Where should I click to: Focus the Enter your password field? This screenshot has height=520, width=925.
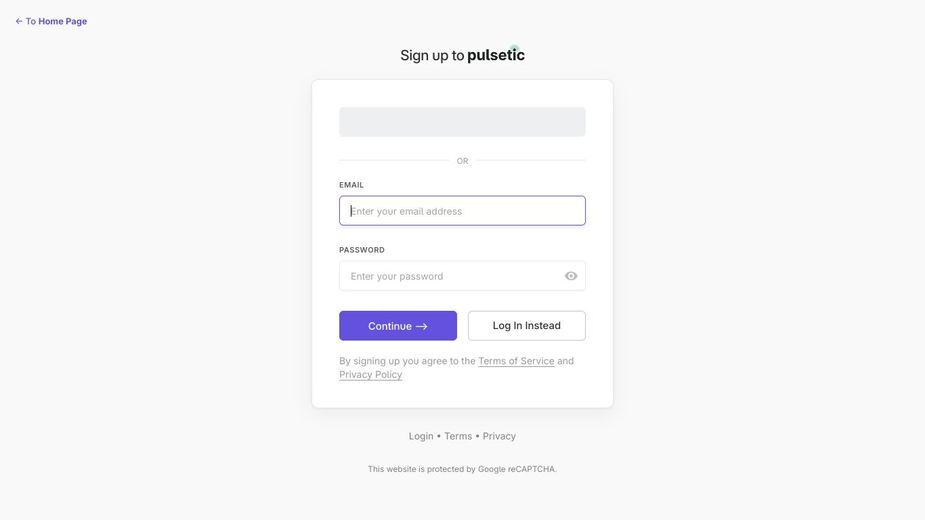(x=462, y=276)
